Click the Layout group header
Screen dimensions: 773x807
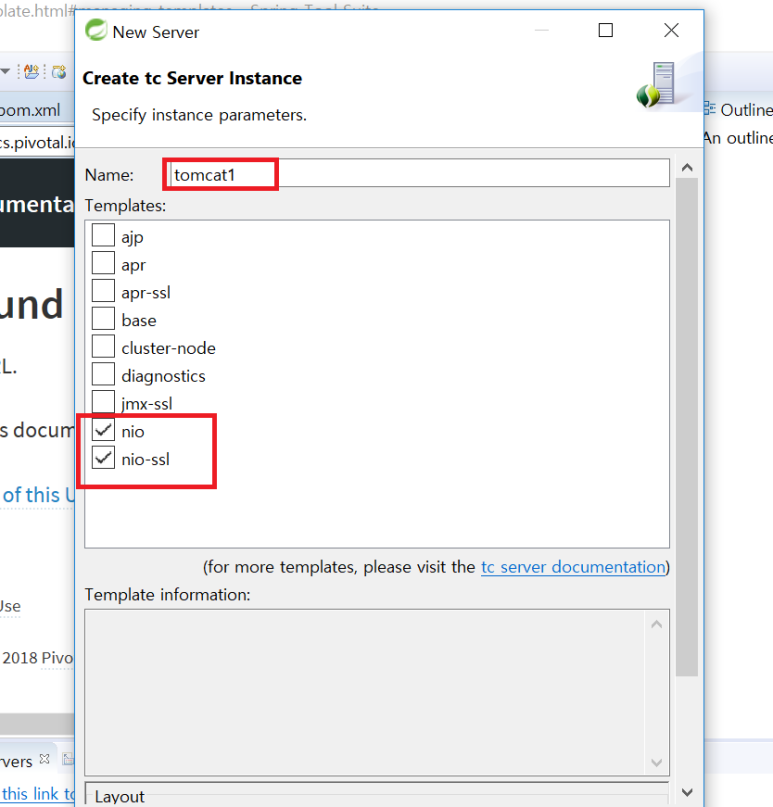pos(119,796)
